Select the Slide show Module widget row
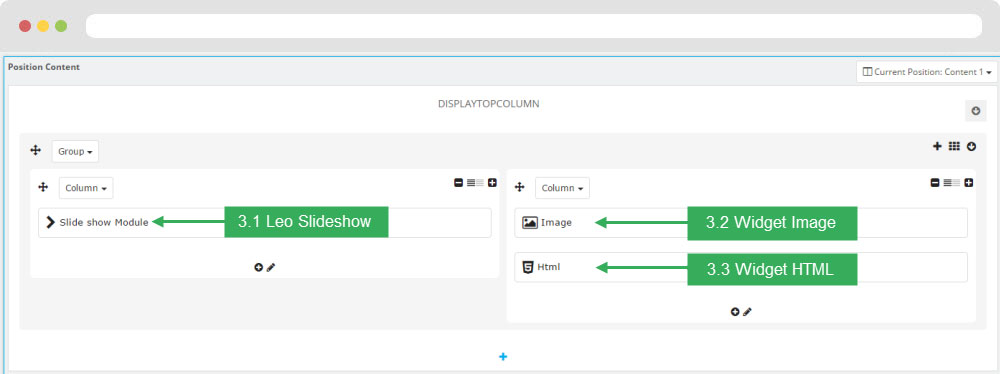Screen dimensions: 1000x374 [x=265, y=223]
